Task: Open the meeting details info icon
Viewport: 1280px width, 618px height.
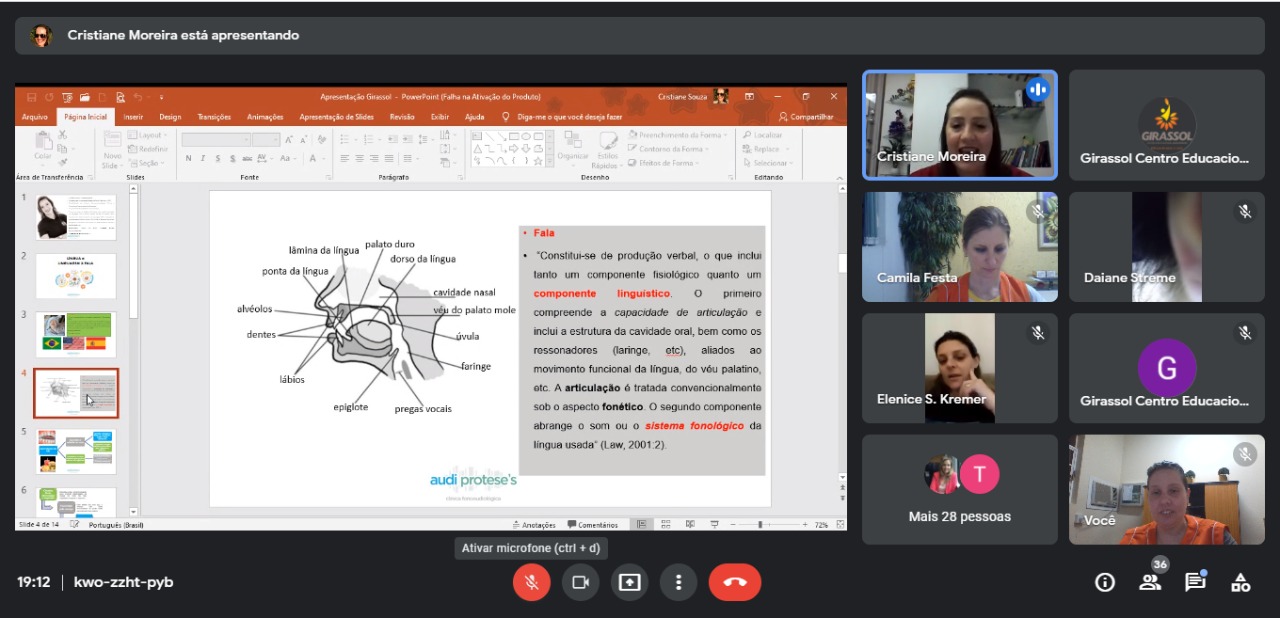Action: tap(1105, 582)
